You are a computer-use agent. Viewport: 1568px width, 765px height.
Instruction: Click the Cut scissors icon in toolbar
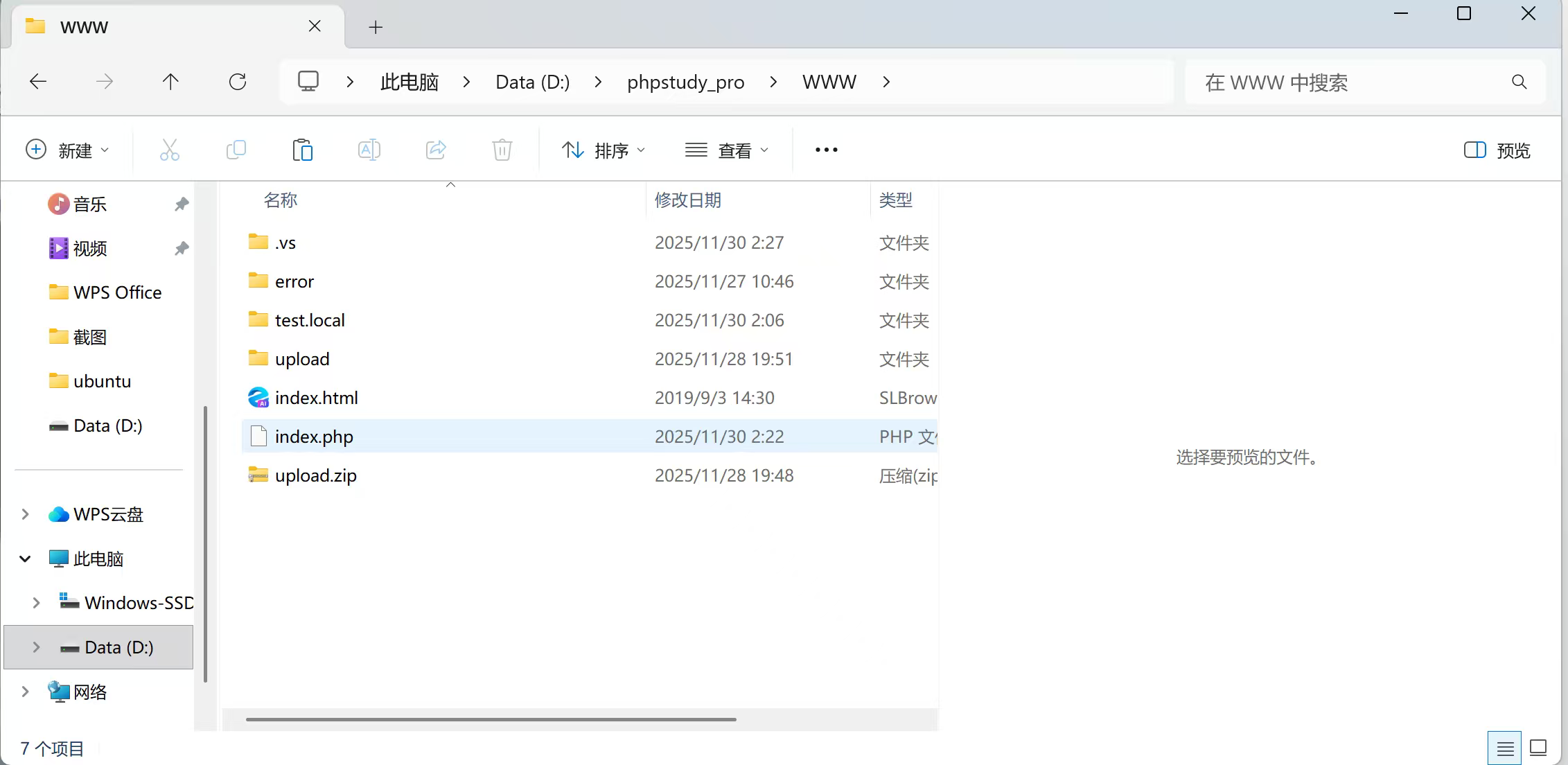[x=169, y=150]
